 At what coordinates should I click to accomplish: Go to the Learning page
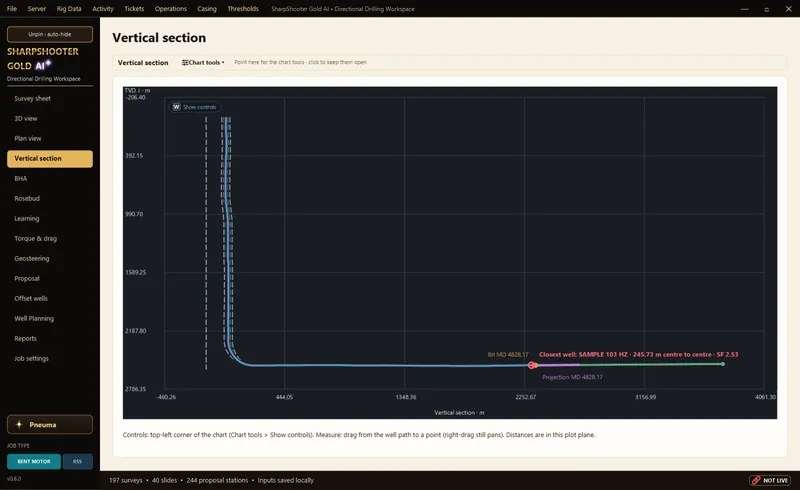pyautogui.click(x=50, y=218)
